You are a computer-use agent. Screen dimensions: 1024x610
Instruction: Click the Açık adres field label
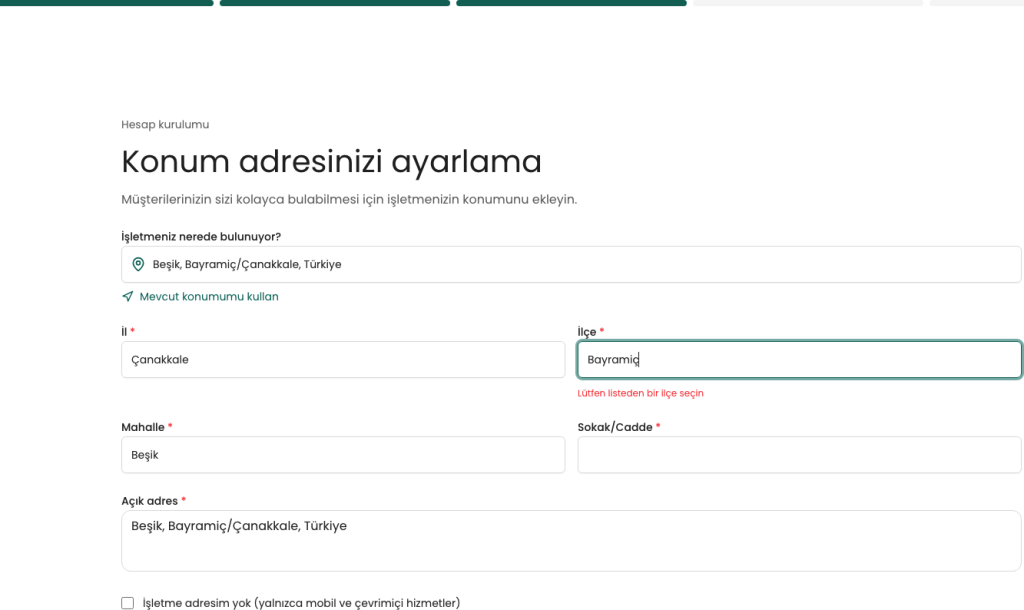coord(149,501)
